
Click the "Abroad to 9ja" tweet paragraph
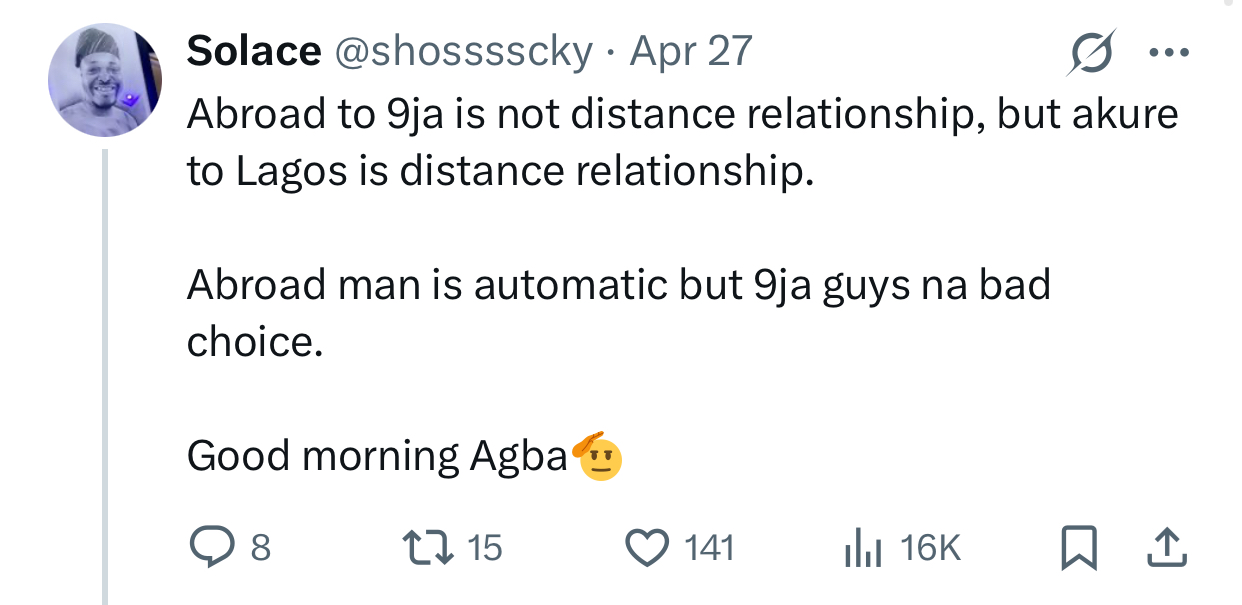(x=682, y=143)
